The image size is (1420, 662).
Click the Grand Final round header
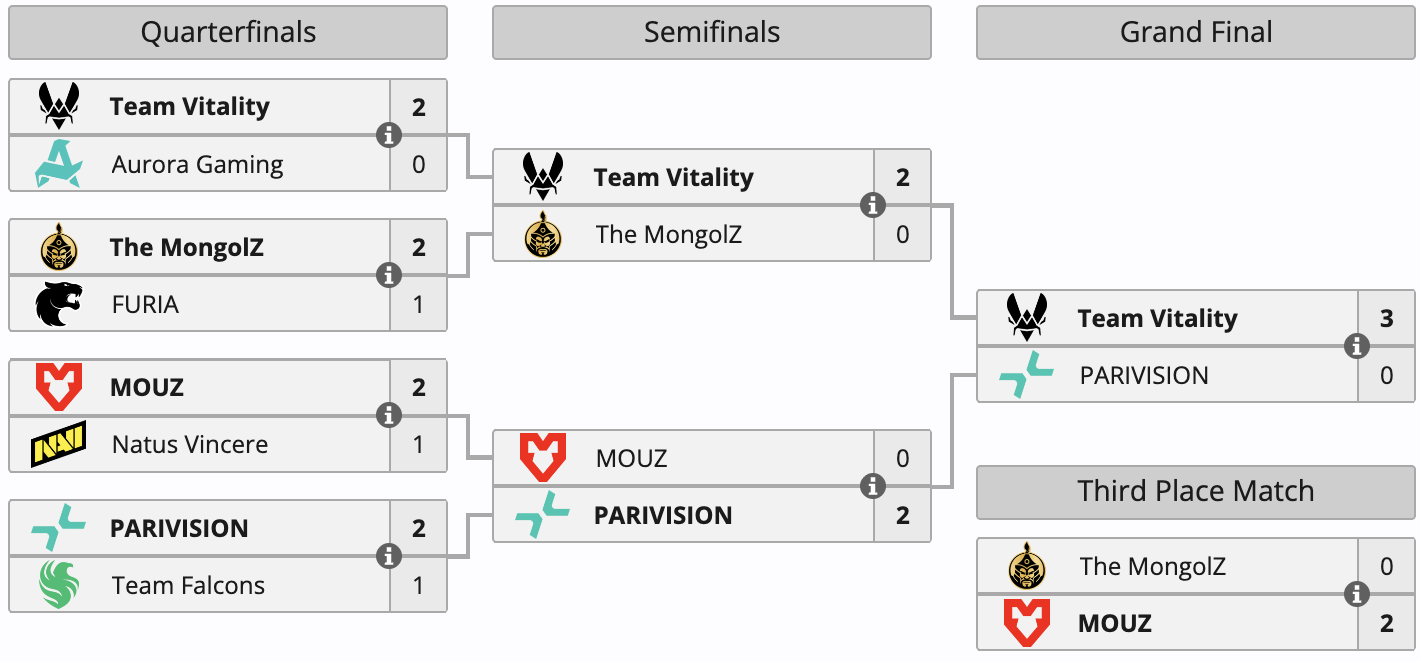pos(1196,33)
